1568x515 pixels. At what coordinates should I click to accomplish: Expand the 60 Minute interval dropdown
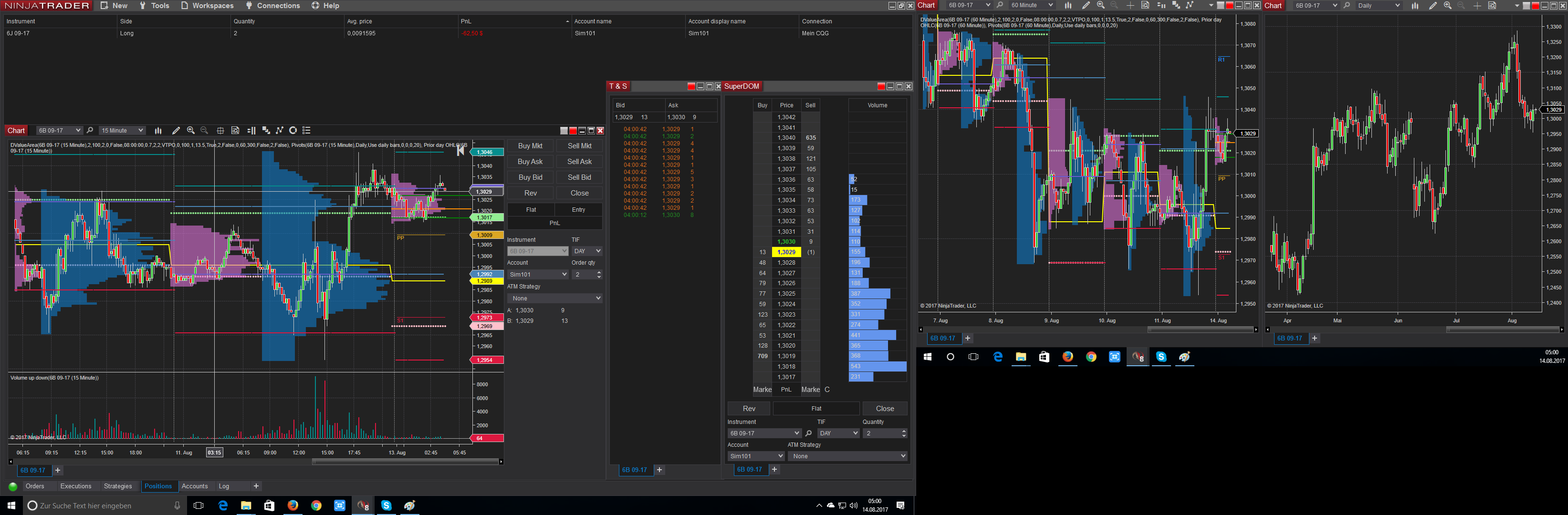[x=1031, y=5]
